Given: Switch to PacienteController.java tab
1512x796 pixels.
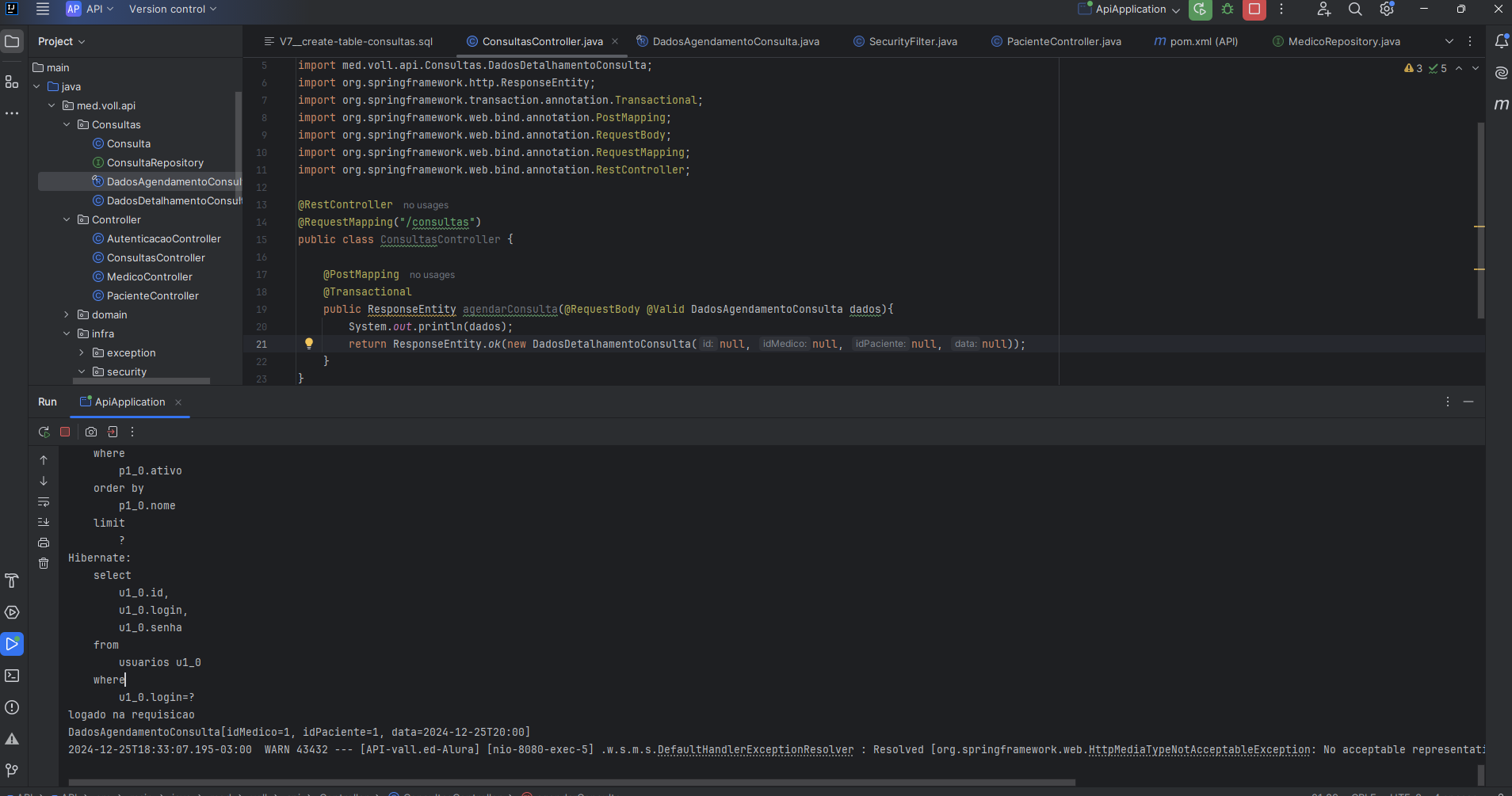Looking at the screenshot, I should [x=1056, y=41].
